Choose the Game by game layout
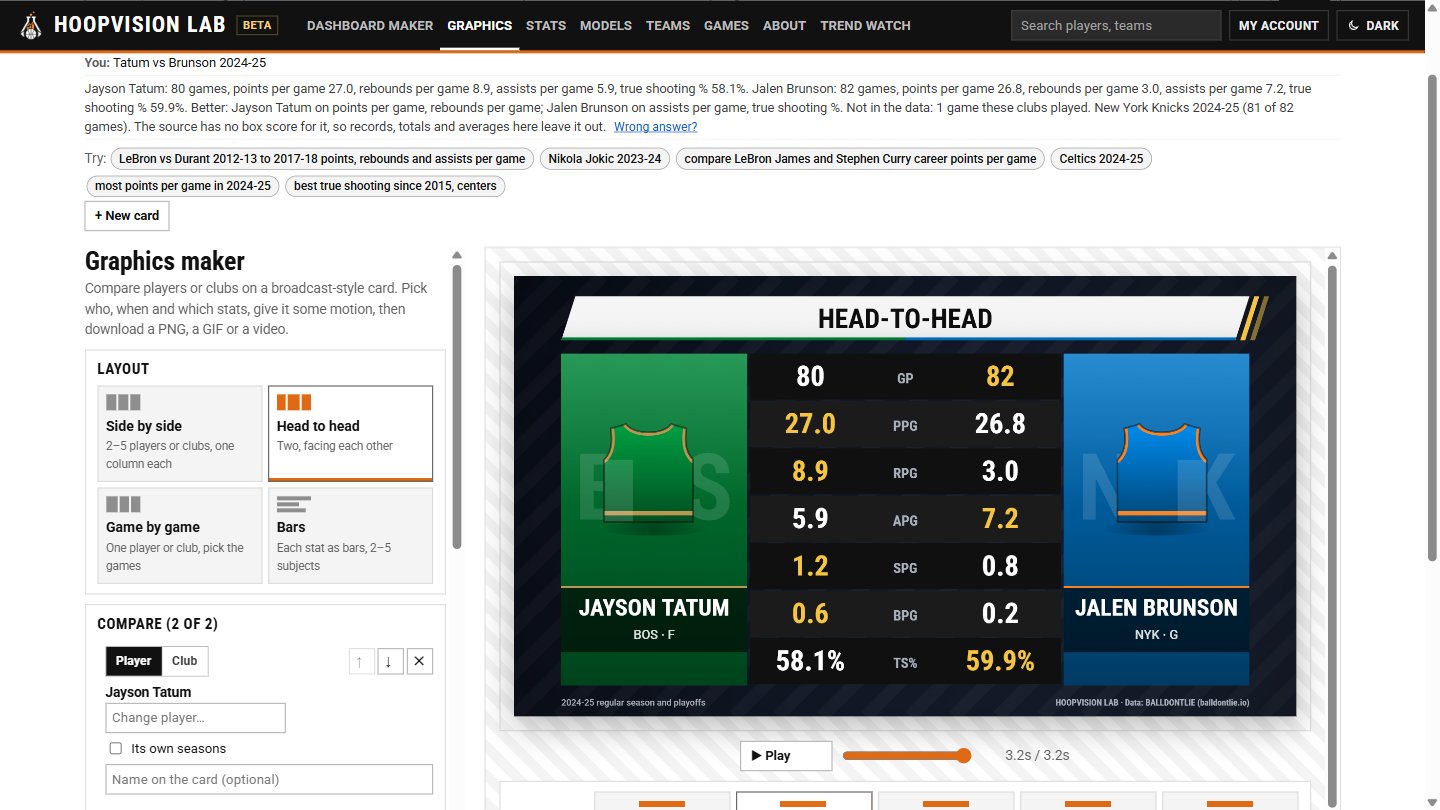Image resolution: width=1440 pixels, height=810 pixels. [180, 535]
